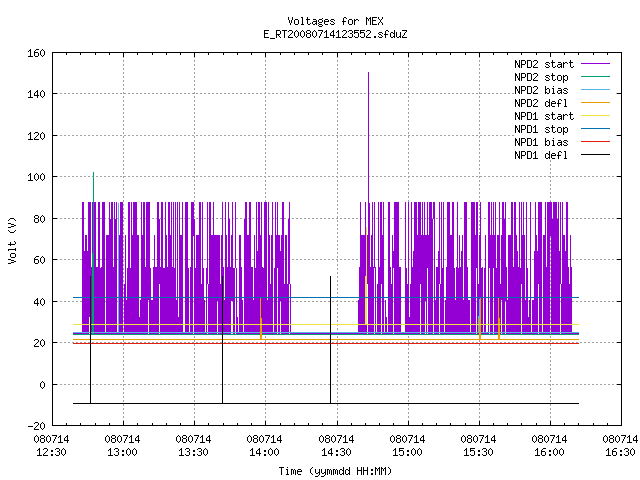Click the x-axis tick label 15:30
This screenshot has width=640, height=480.
coord(478,453)
